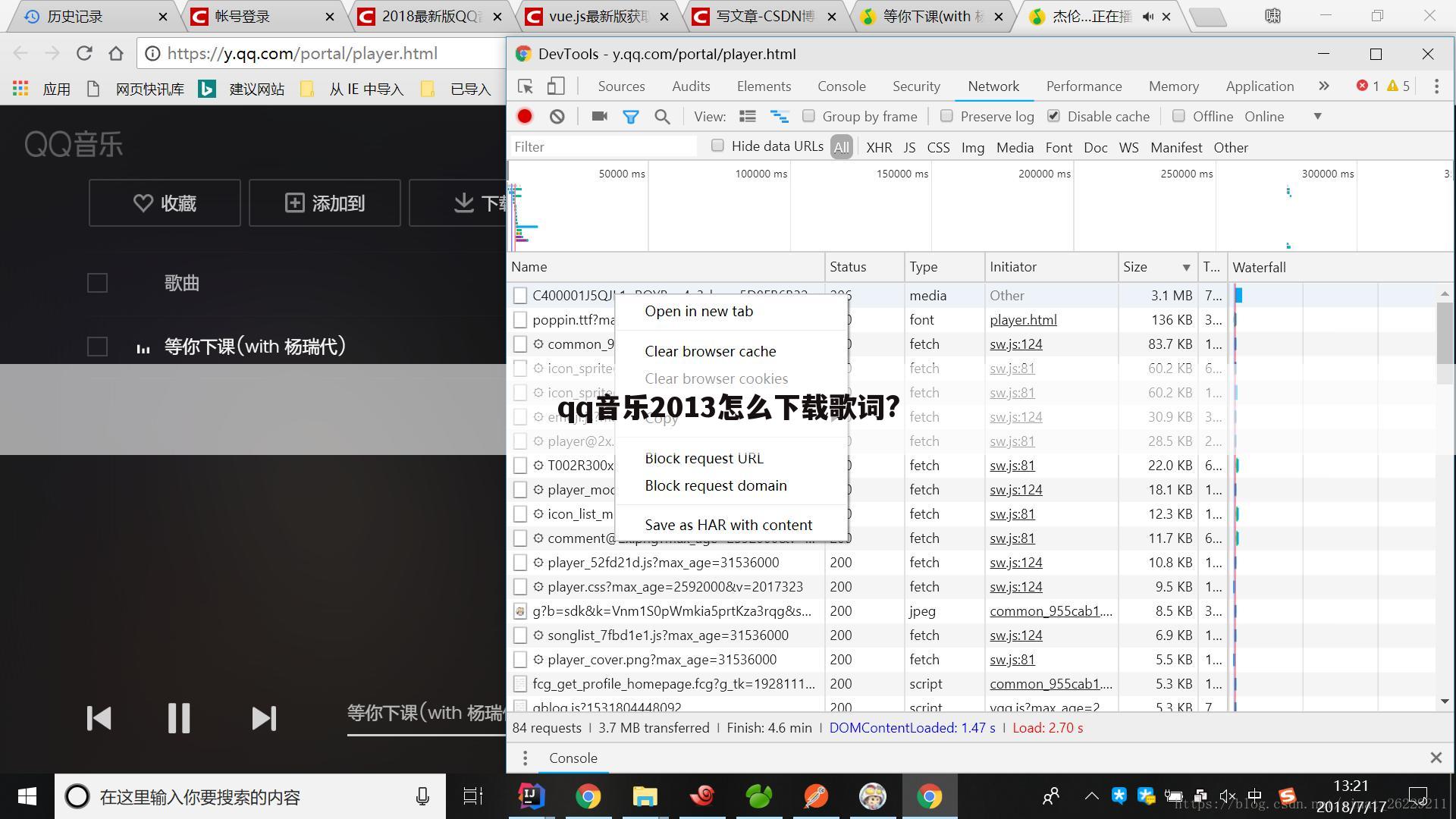Close the Console drawer
Viewport: 1456px width, 819px height.
(x=1436, y=758)
